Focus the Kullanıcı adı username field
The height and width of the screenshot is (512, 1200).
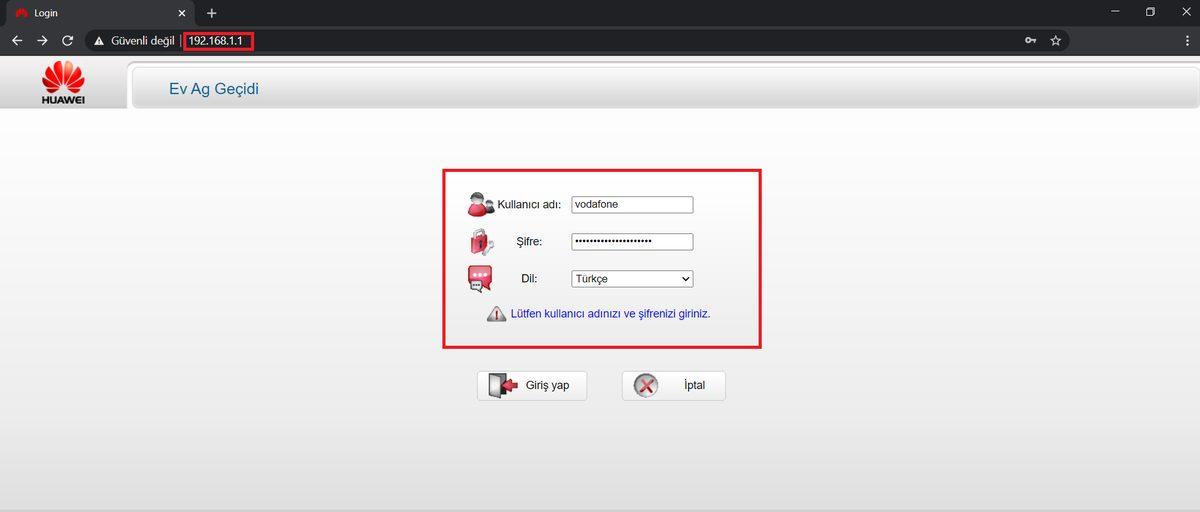[632, 204]
